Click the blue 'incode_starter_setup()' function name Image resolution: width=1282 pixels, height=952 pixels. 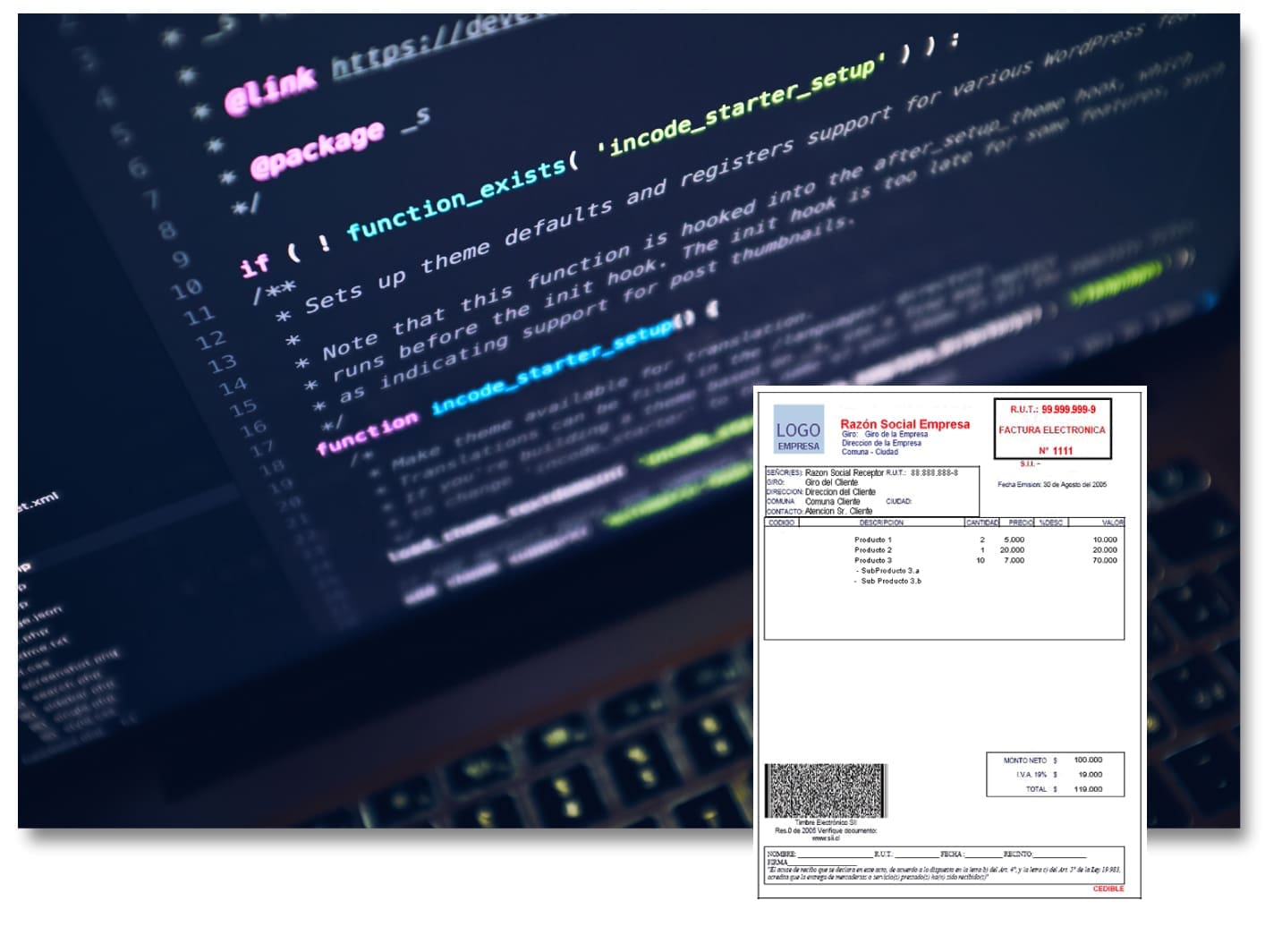[564, 367]
